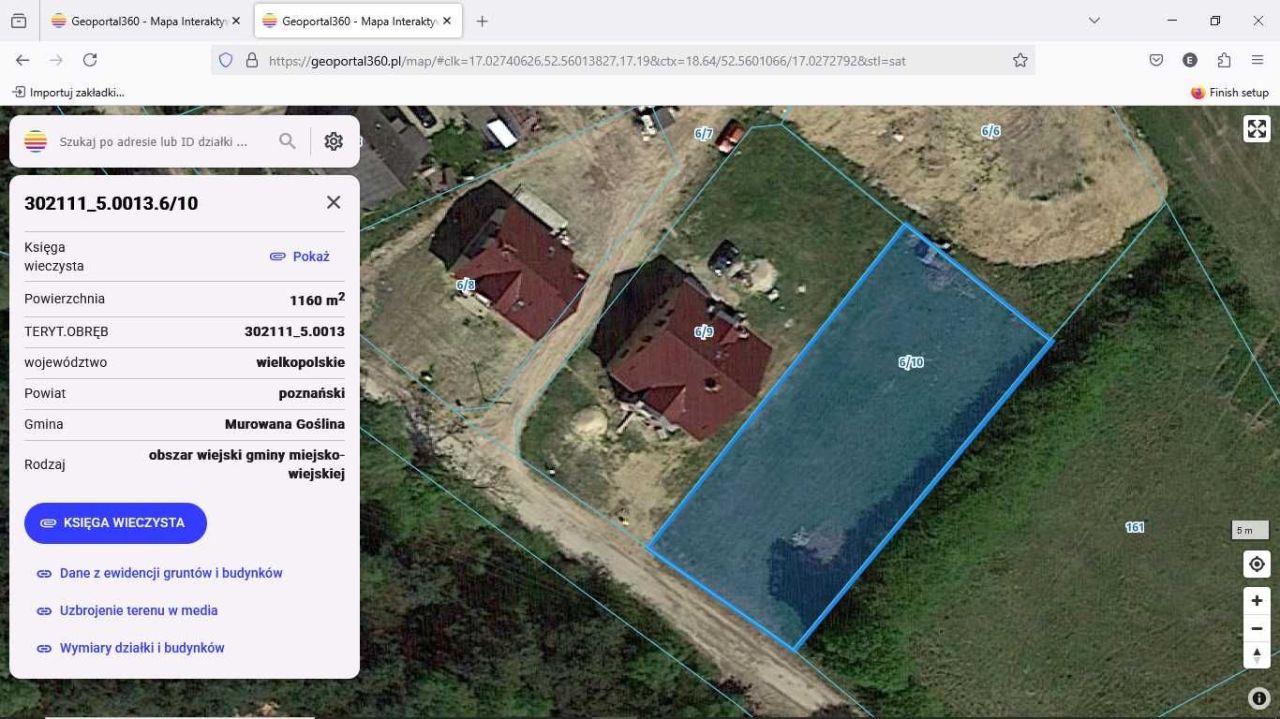
Task: Bookmark this page with star icon
Action: tap(1020, 60)
